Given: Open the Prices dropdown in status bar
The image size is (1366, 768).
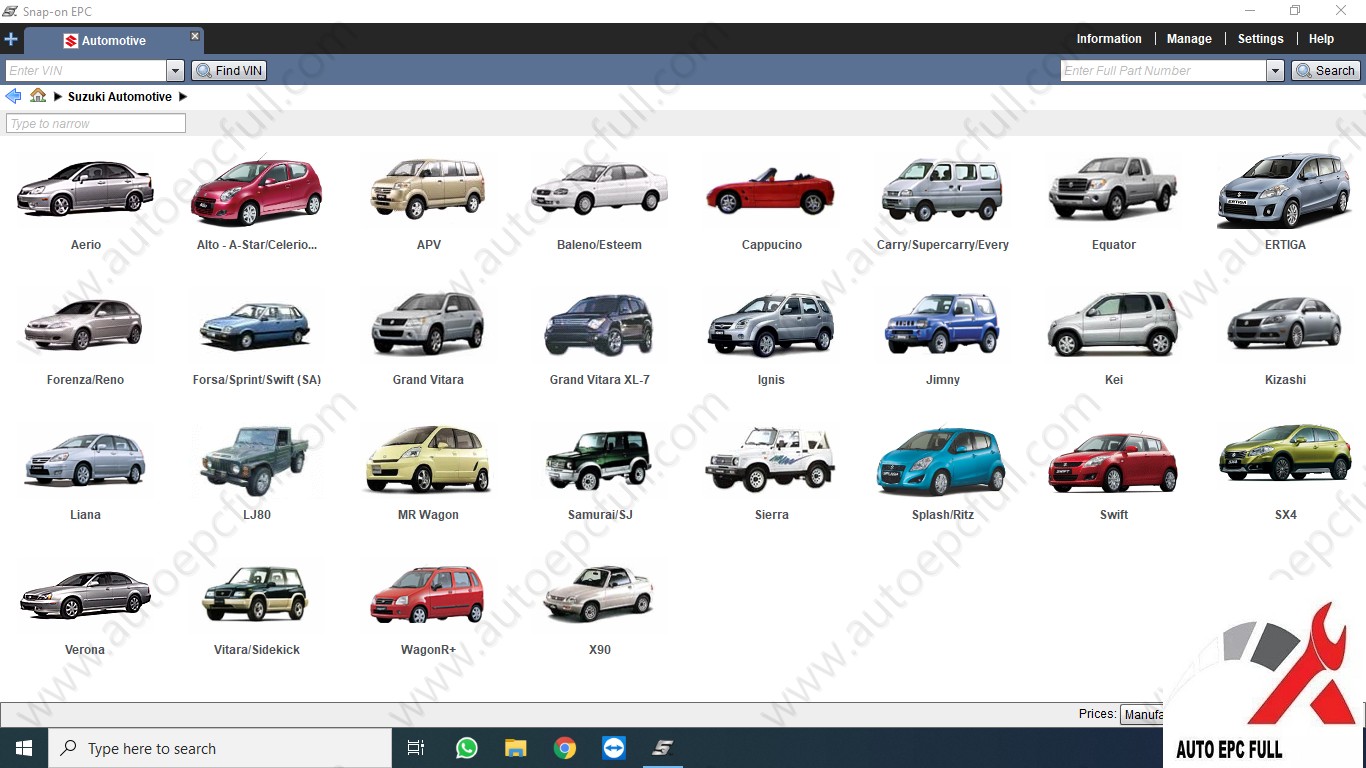Looking at the screenshot, I should [1142, 714].
